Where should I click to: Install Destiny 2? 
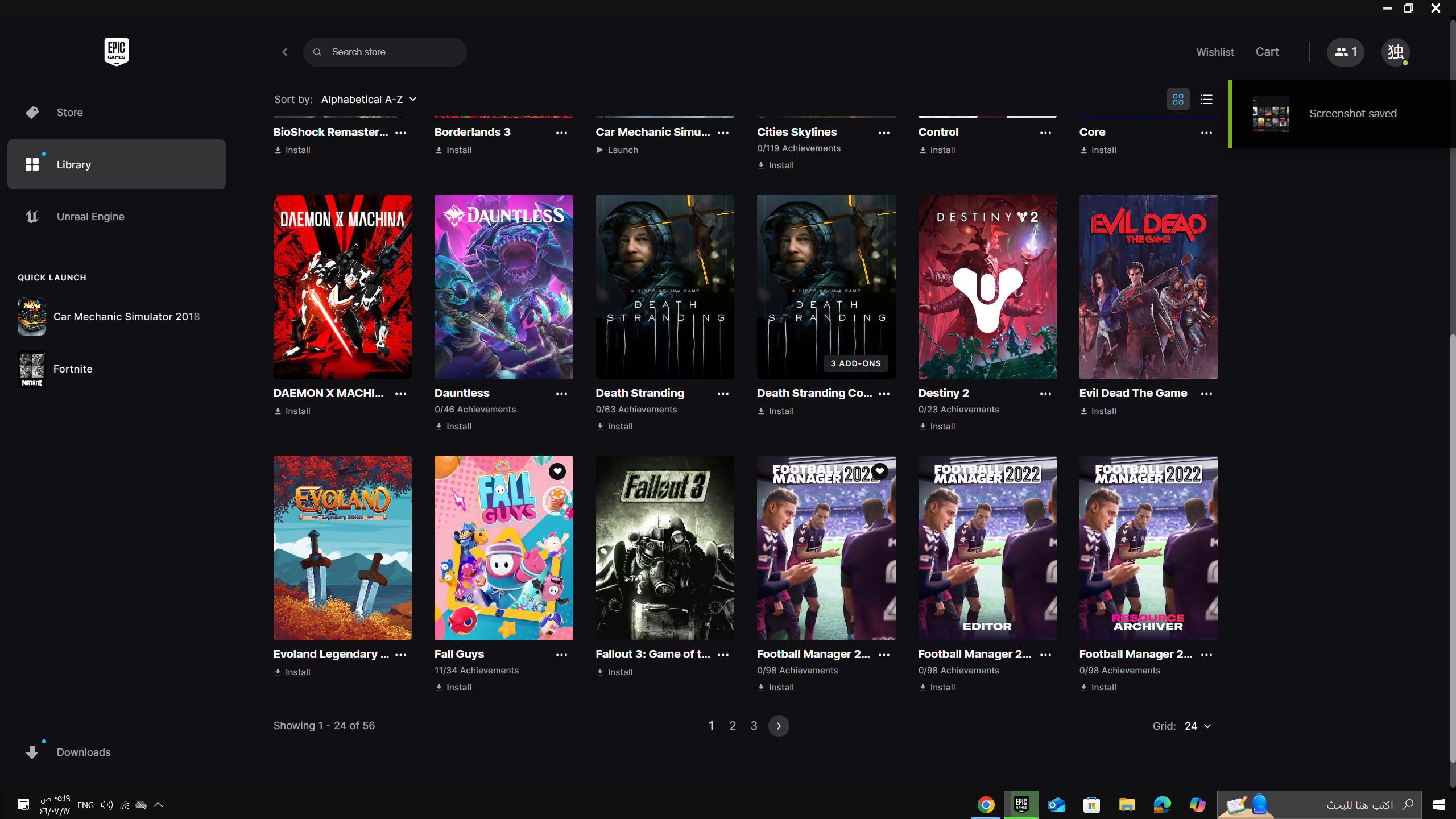[x=937, y=427]
